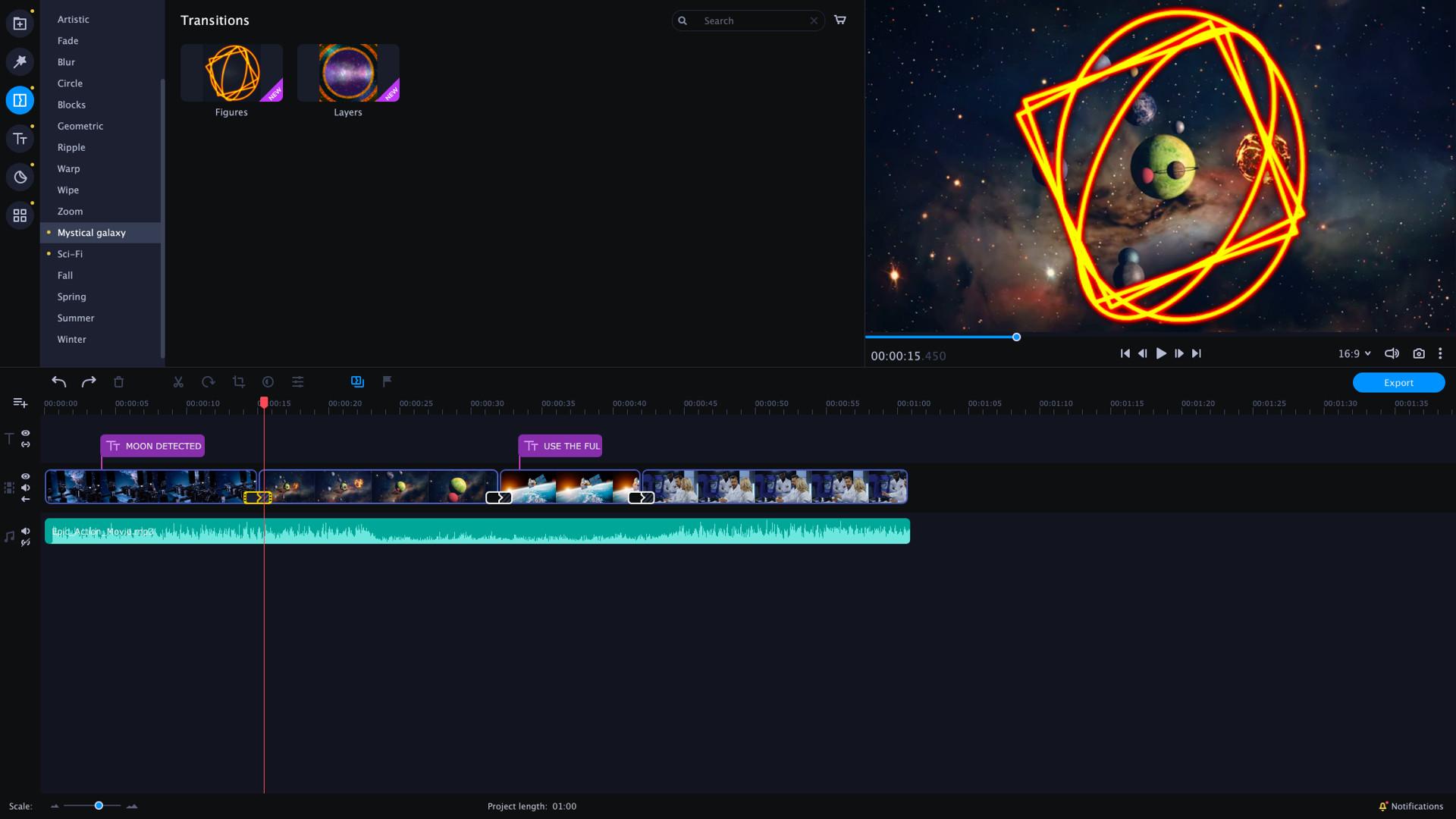Click the Export button
The width and height of the screenshot is (1456, 819).
tap(1398, 382)
